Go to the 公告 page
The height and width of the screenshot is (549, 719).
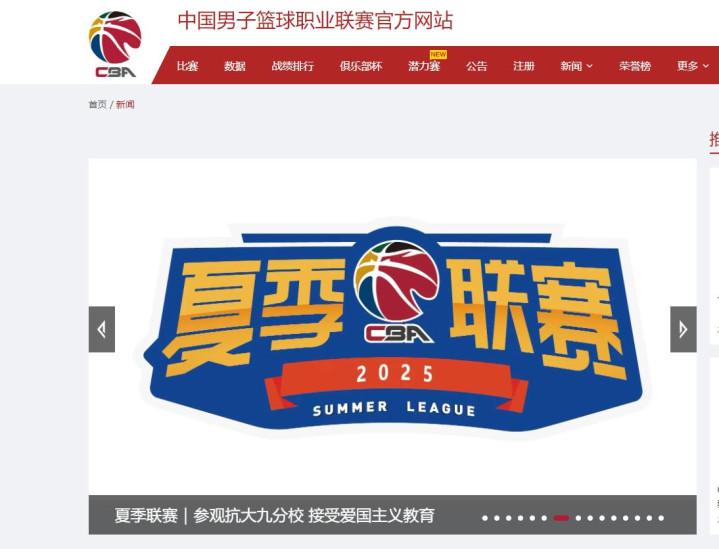point(476,66)
